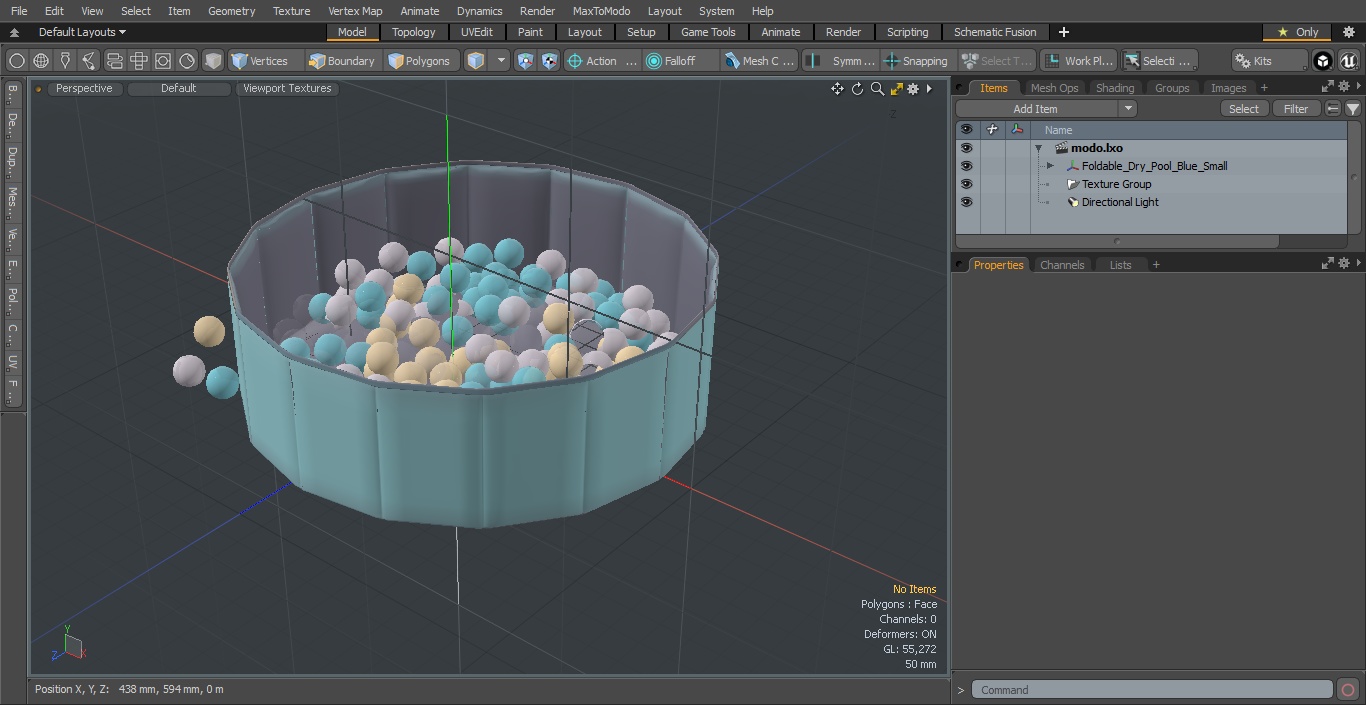Click the unfolded cube cross icon
This screenshot has height=705, width=1366.
pos(139,61)
